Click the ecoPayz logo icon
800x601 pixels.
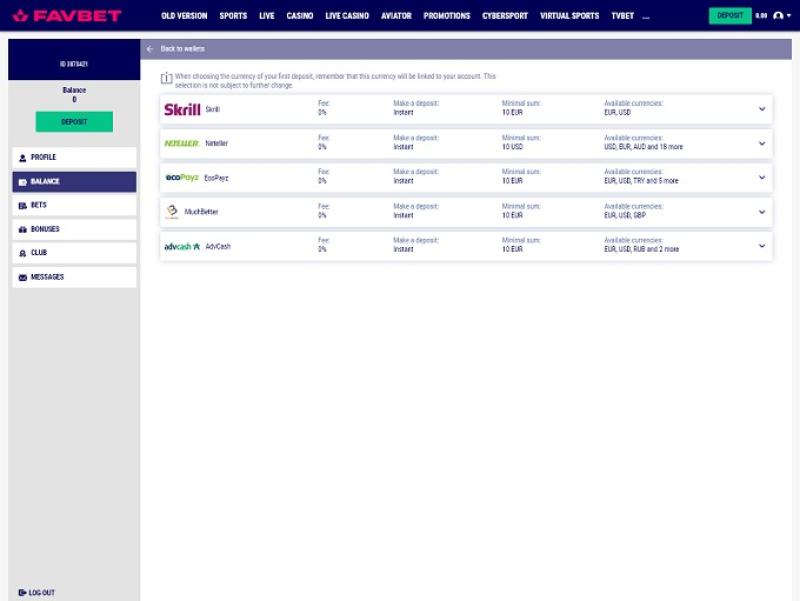[182, 177]
